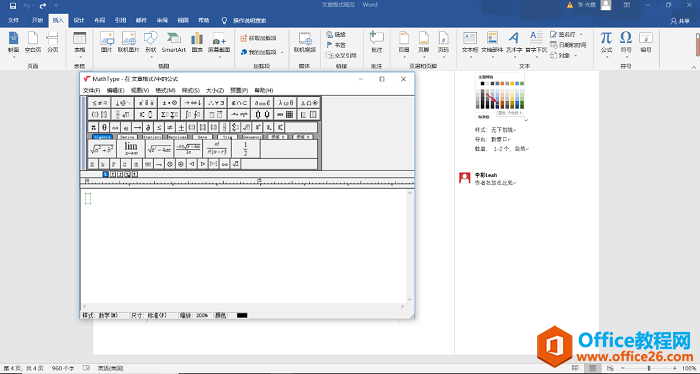This screenshot has width=700, height=374.
Task: Expand the Text Box (文本框) dropdown
Action: pyautogui.click(x=470, y=57)
